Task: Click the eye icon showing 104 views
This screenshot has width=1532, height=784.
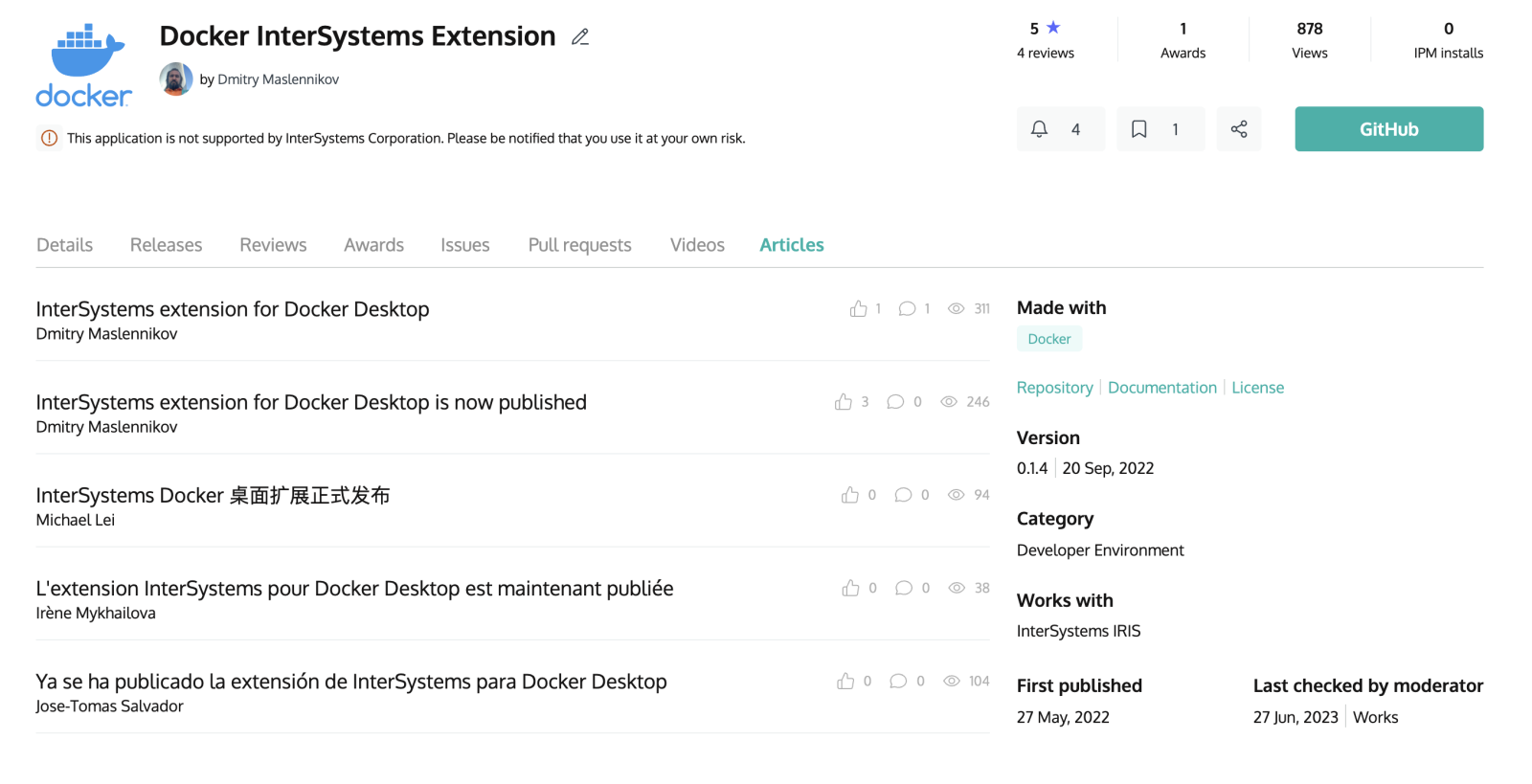Action: pyautogui.click(x=952, y=681)
